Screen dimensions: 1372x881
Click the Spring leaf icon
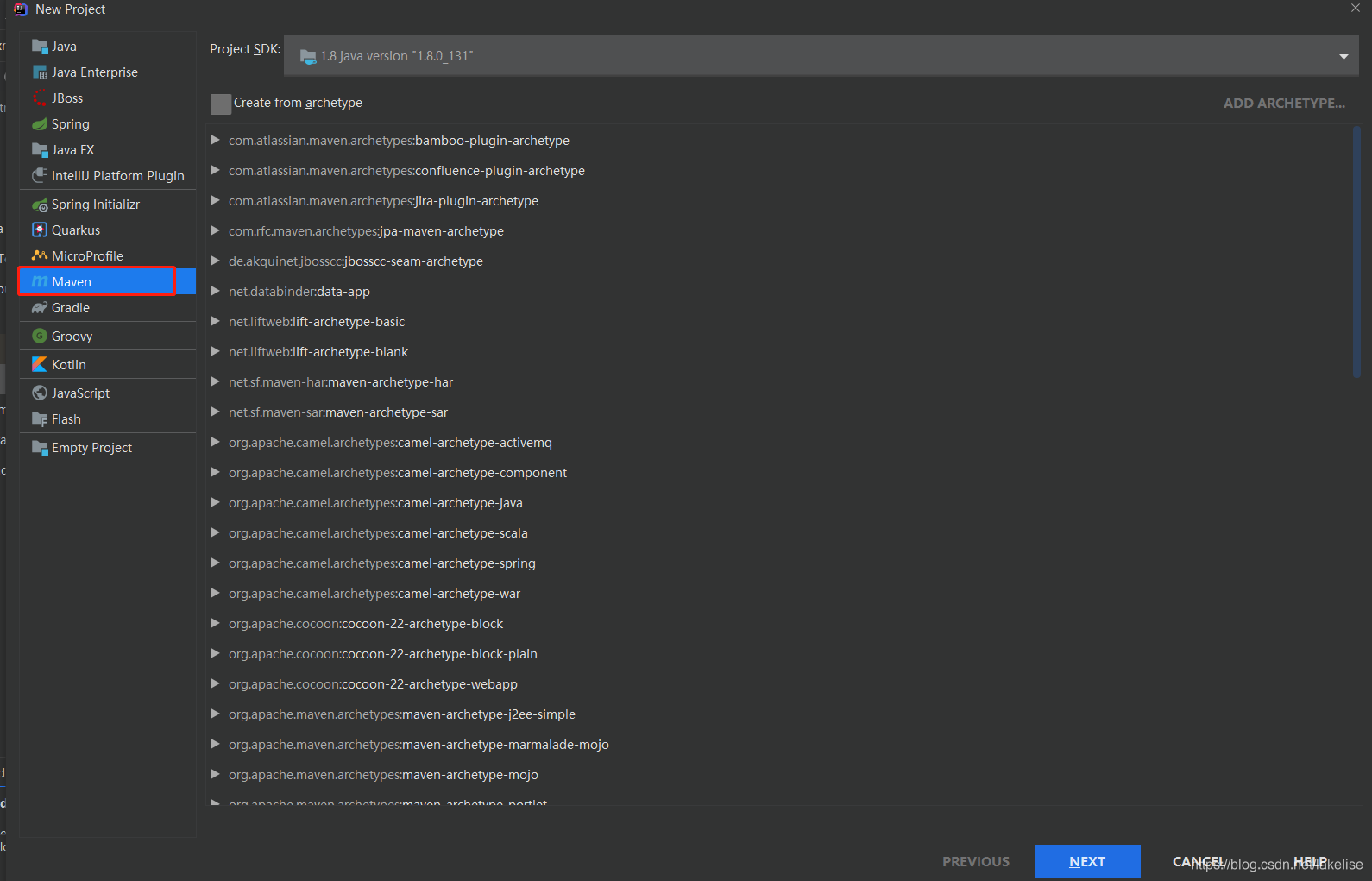click(x=40, y=124)
